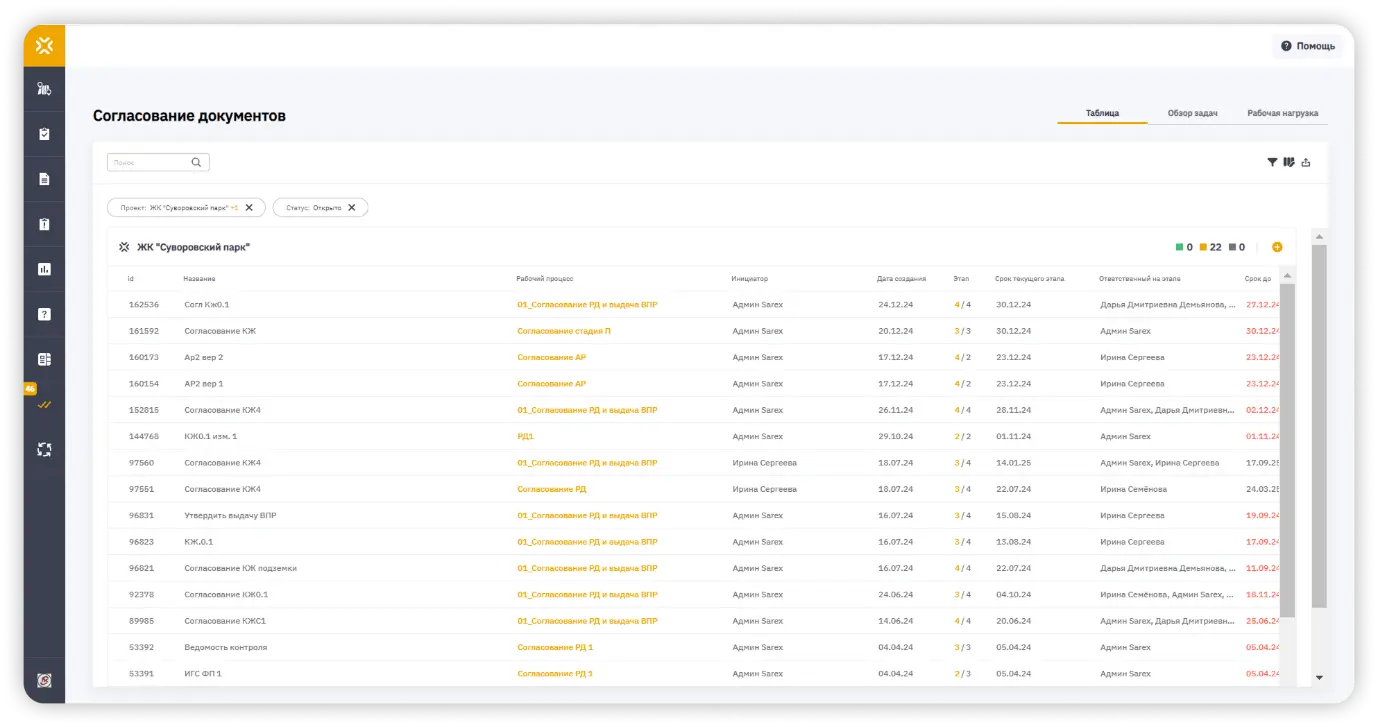Click the Поиск search input field
Screen dimensions: 1378x727
tap(148, 162)
